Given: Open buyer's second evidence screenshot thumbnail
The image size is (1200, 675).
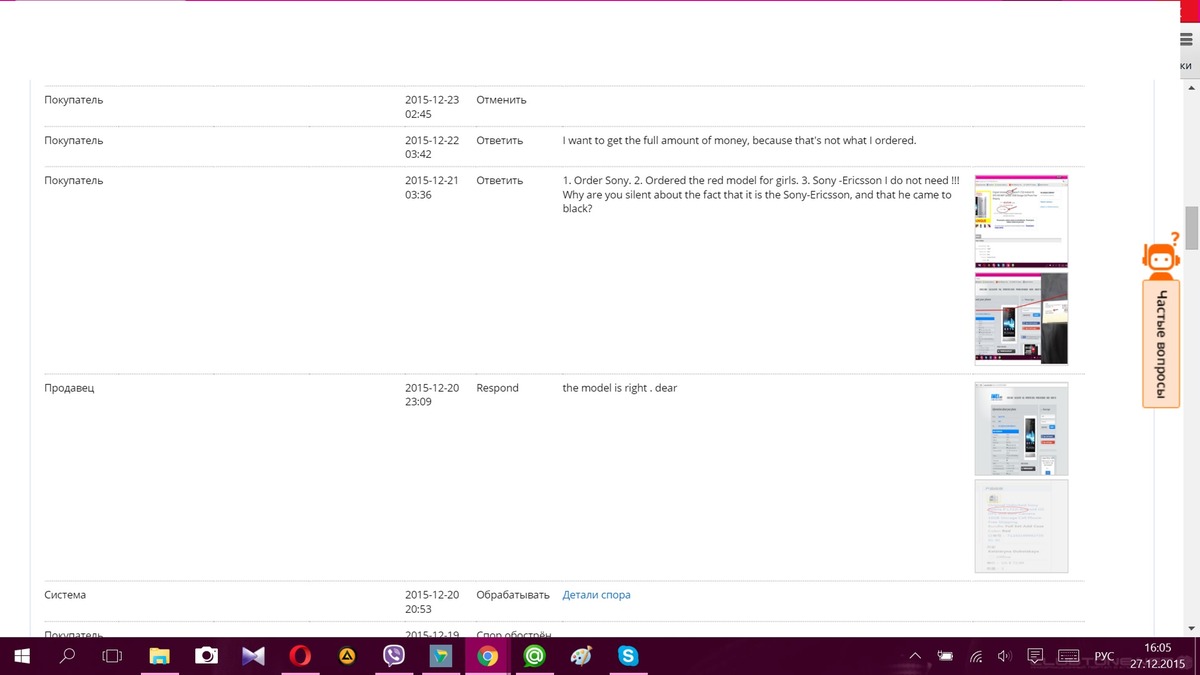Looking at the screenshot, I should [1021, 318].
